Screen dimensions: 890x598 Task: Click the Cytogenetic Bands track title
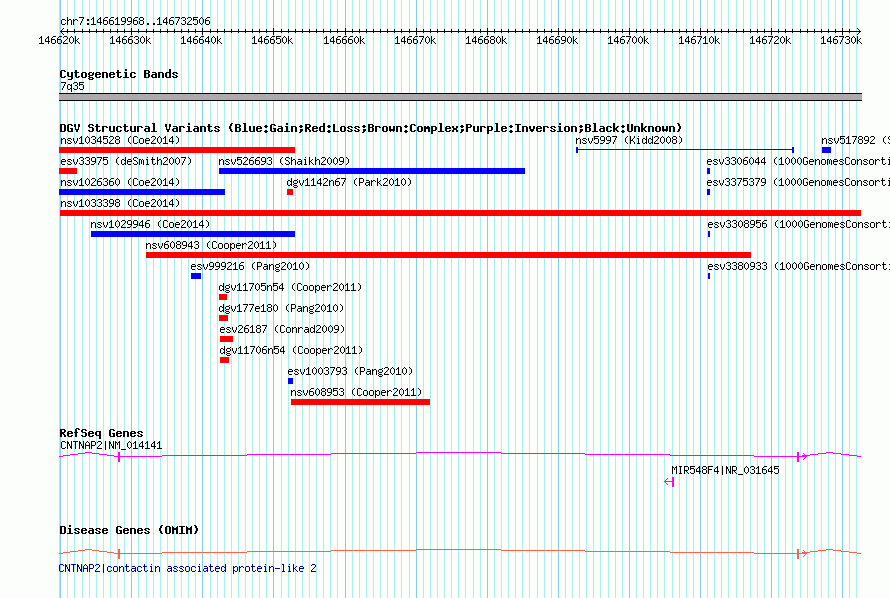(119, 74)
